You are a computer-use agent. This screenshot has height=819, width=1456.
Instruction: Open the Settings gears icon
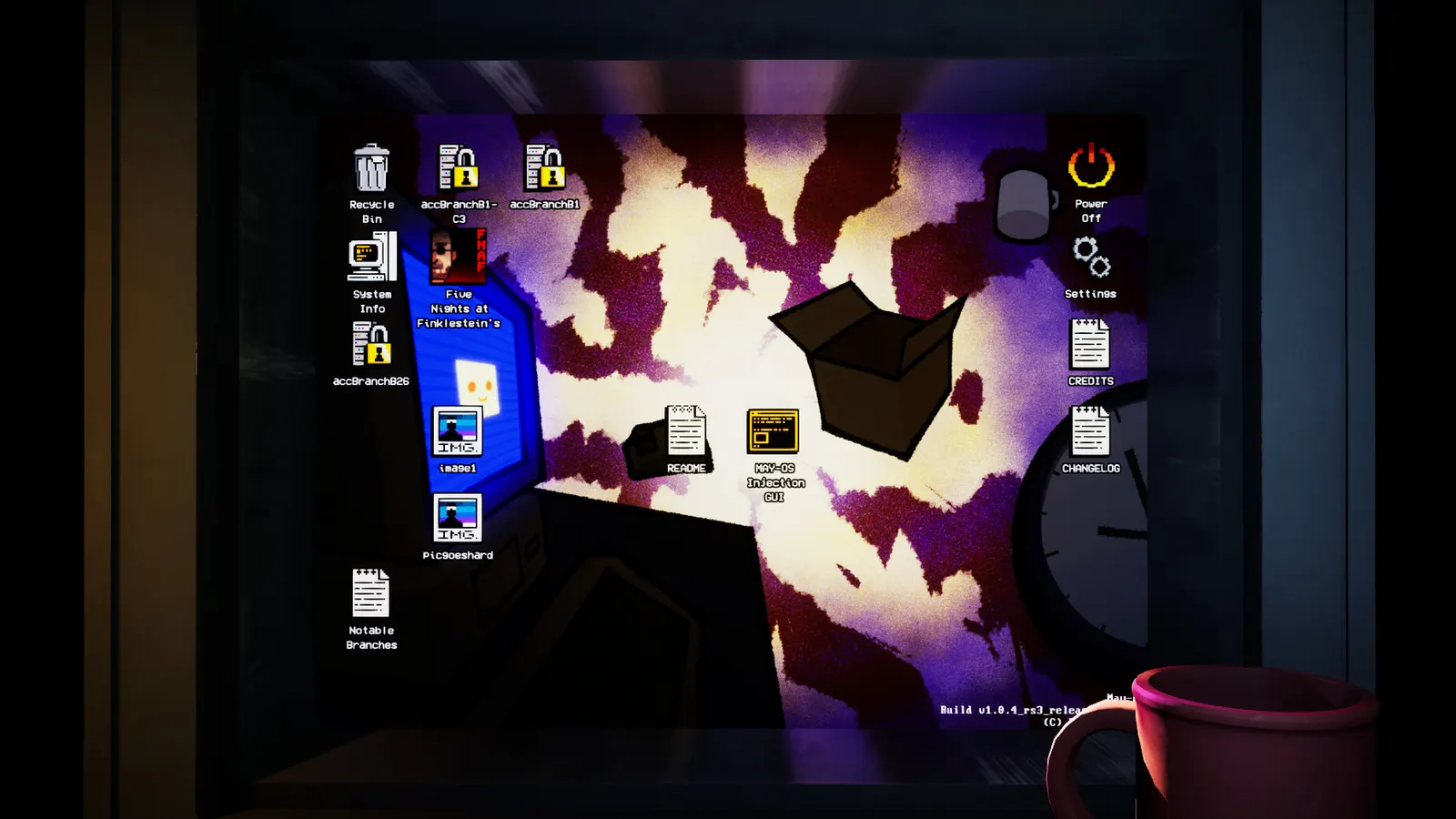click(1091, 258)
